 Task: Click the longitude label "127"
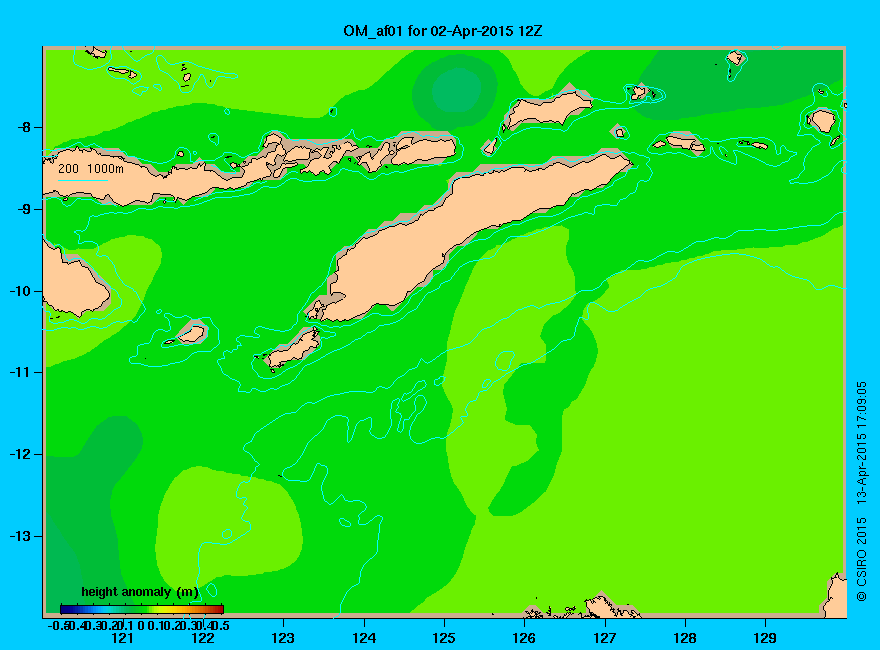click(604, 638)
